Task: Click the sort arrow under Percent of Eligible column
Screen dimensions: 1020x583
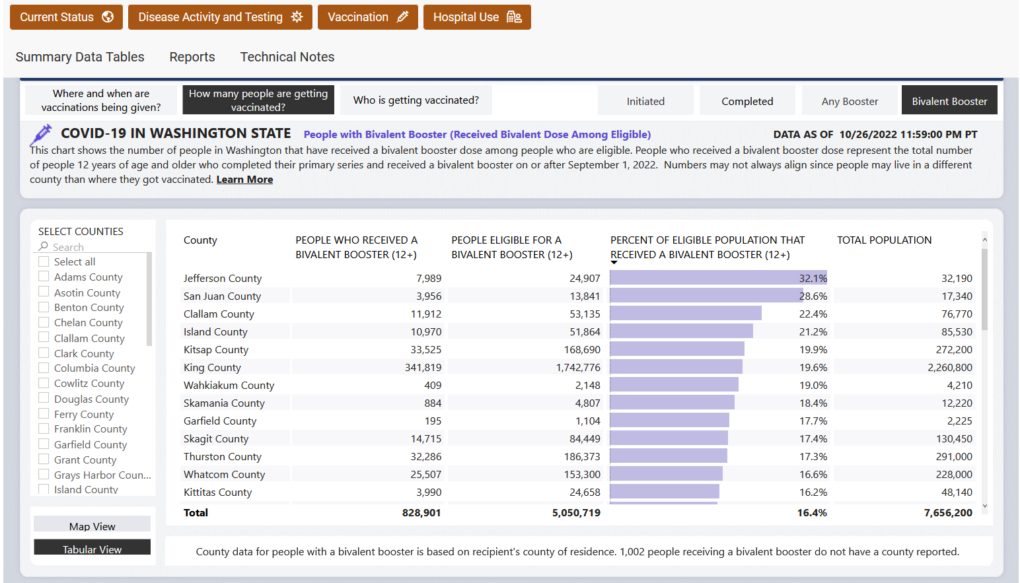Action: click(x=614, y=264)
